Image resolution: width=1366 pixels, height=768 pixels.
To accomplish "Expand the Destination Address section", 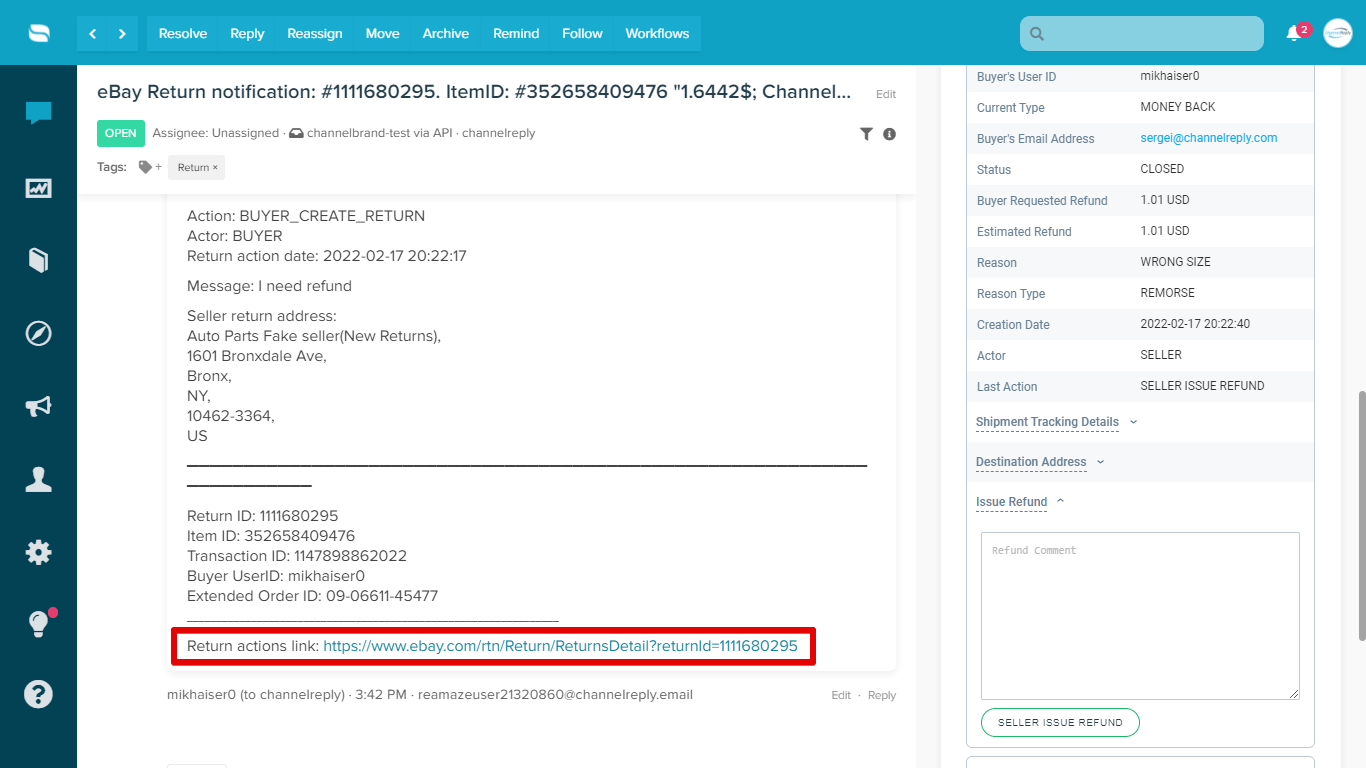I will point(1031,461).
